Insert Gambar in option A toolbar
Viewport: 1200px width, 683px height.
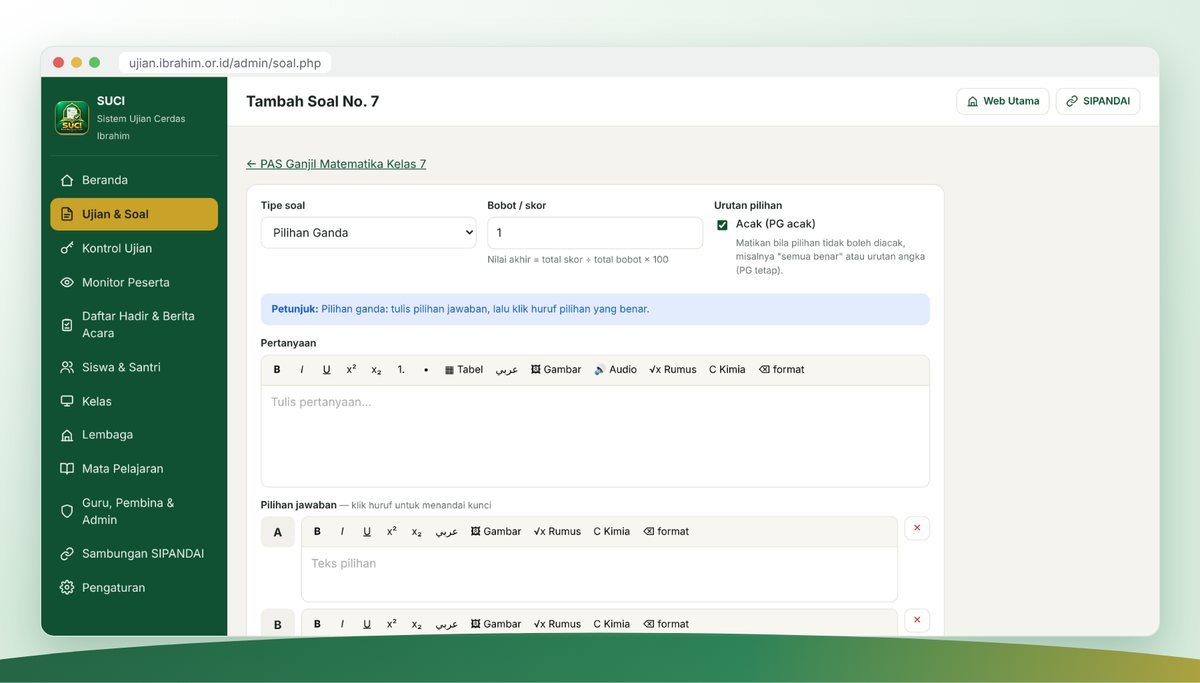(x=496, y=532)
